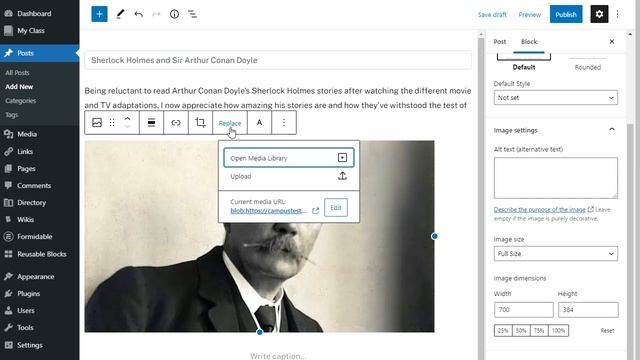Click the Add text over image A icon
The height and width of the screenshot is (360, 640).
259,122
